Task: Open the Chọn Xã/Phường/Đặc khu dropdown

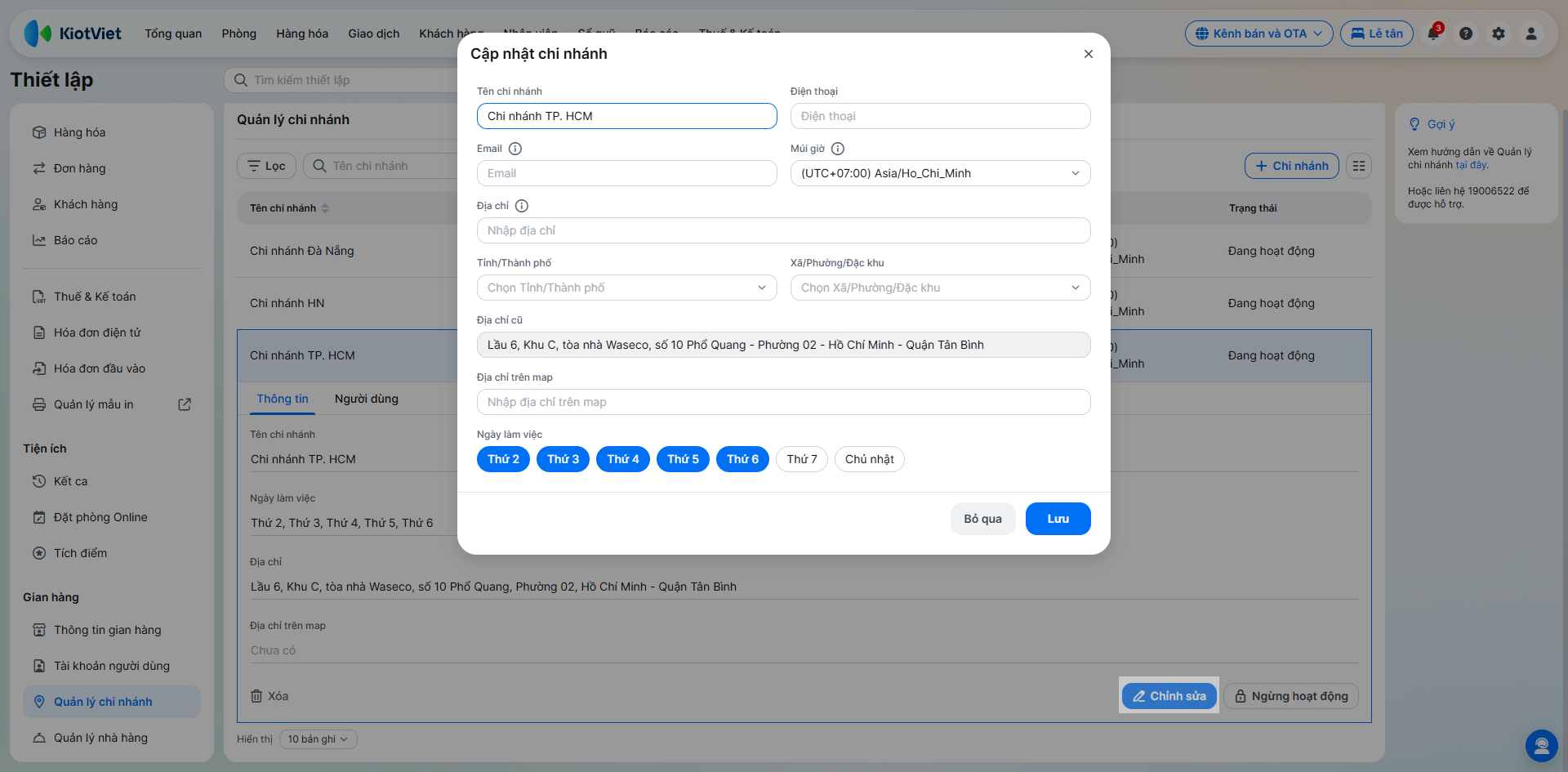Action: point(940,288)
